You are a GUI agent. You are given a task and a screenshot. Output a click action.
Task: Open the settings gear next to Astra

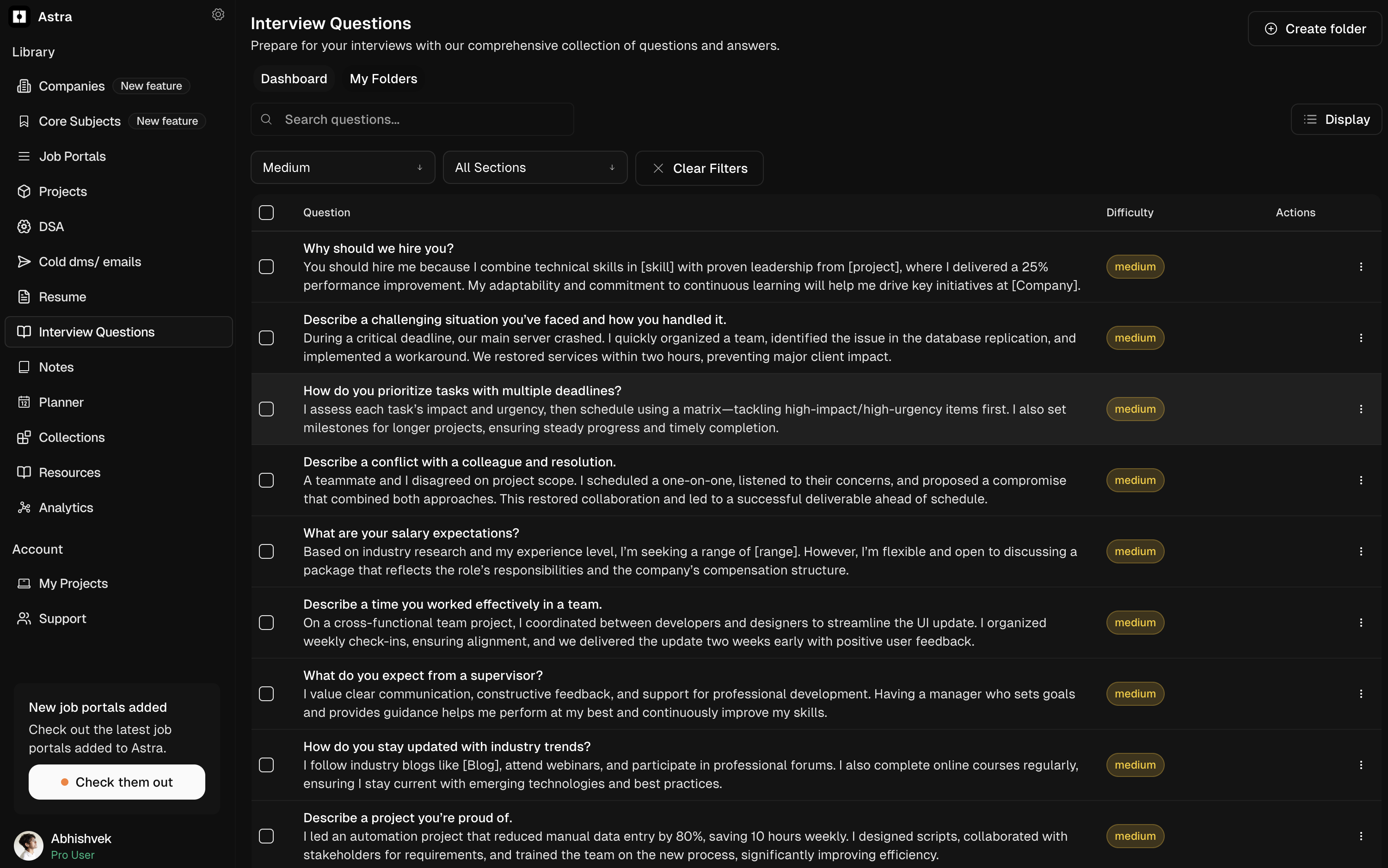[218, 15]
